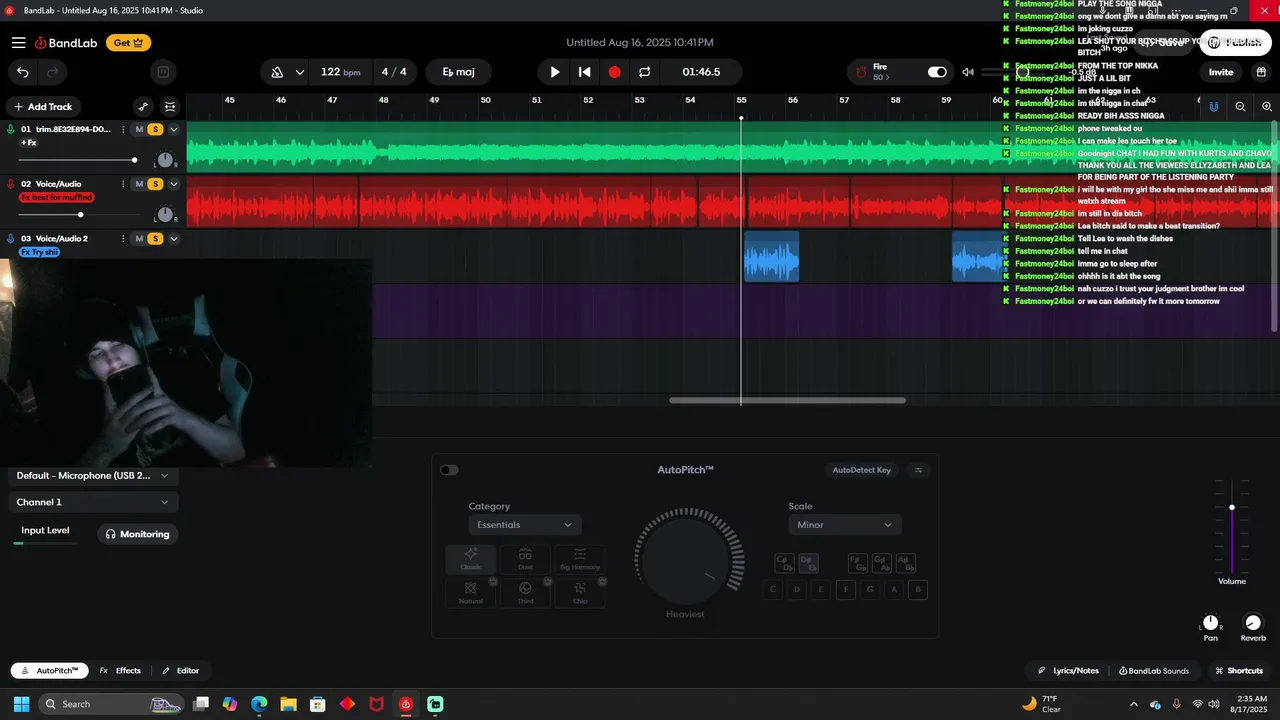The image size is (1280, 720).
Task: Click the AutoDetect Key button
Action: point(862,470)
